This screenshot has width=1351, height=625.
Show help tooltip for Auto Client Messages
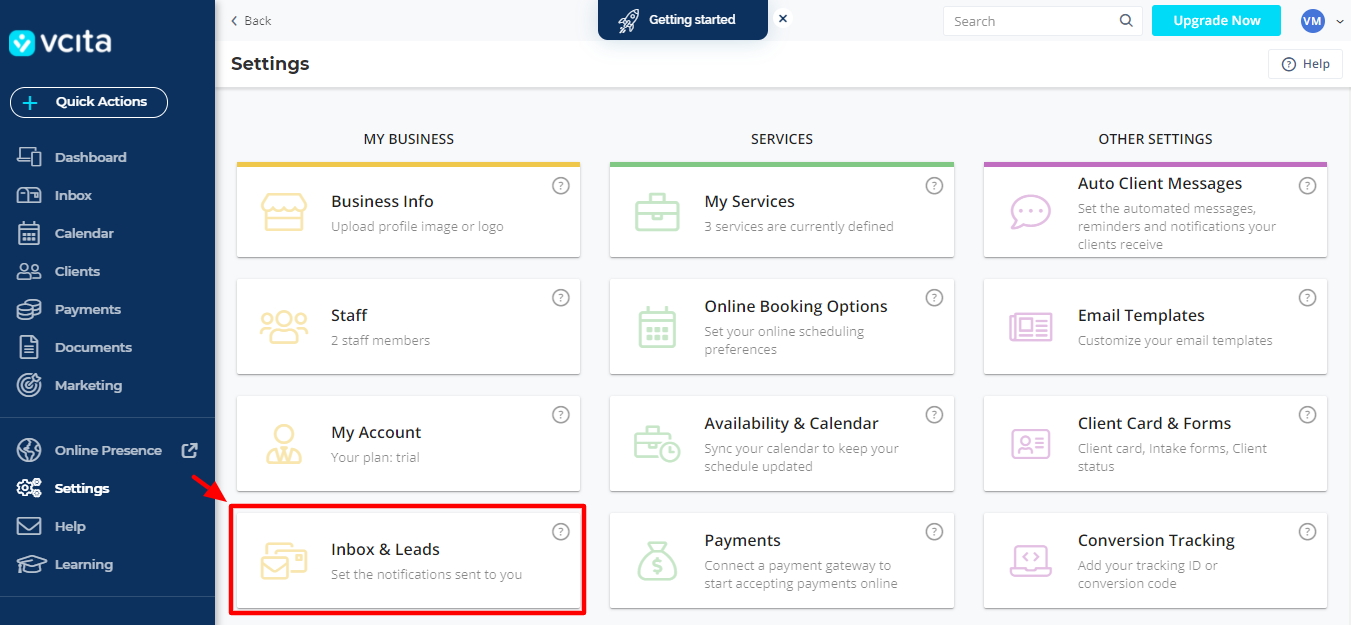(x=1307, y=186)
